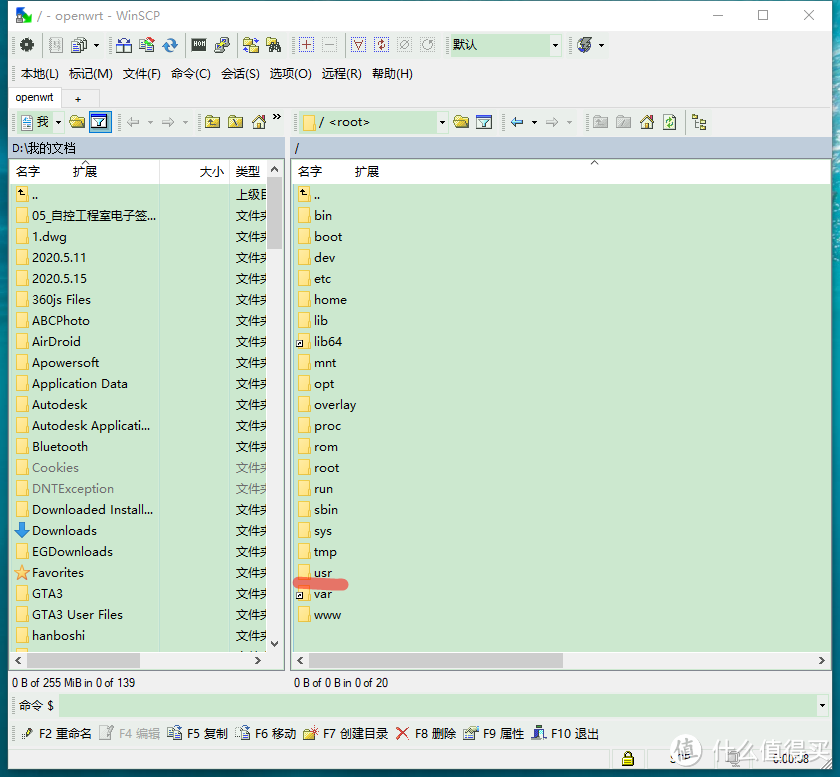Open the 选项(O) menu

tap(290, 73)
